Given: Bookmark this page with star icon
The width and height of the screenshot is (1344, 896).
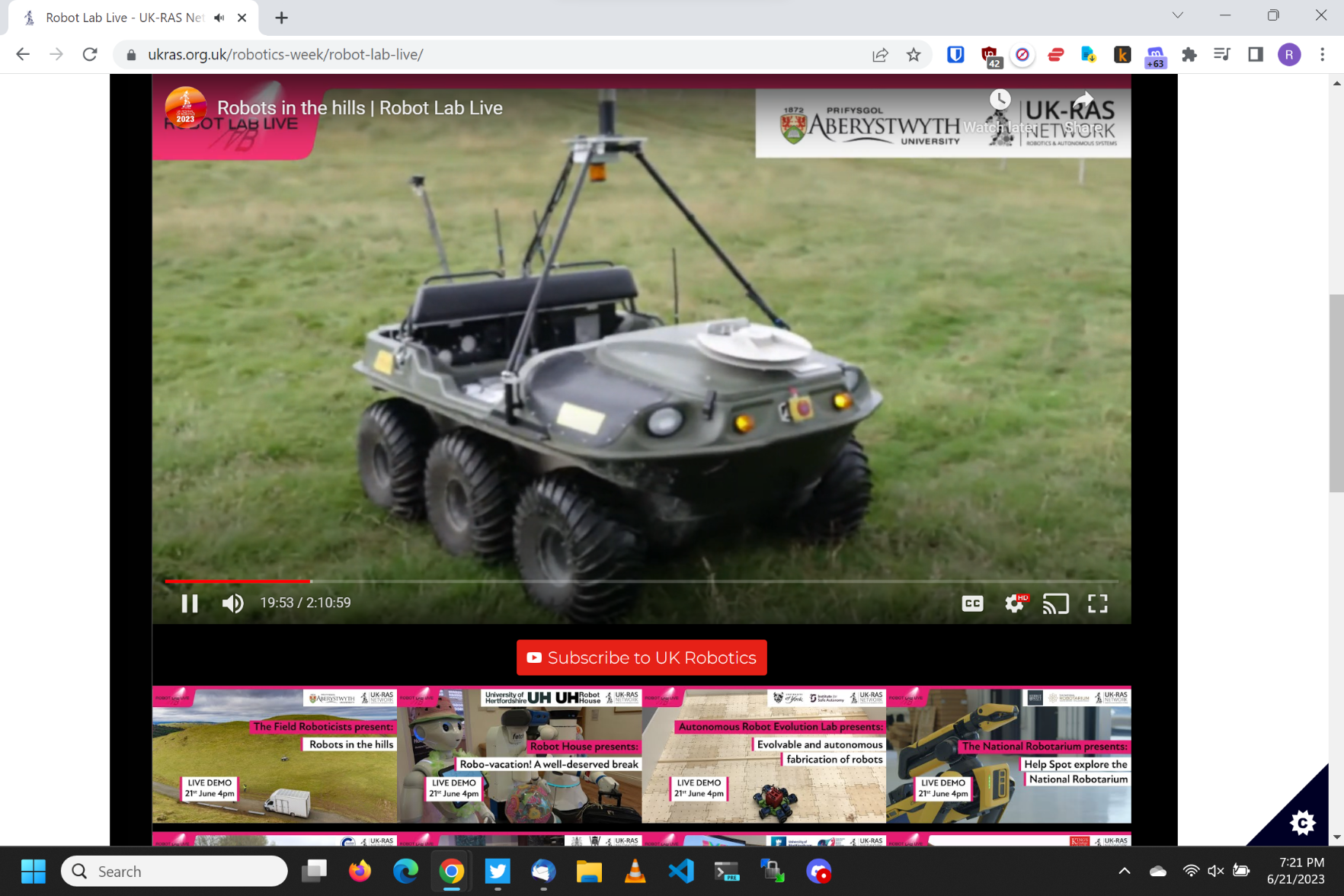Looking at the screenshot, I should tap(914, 55).
